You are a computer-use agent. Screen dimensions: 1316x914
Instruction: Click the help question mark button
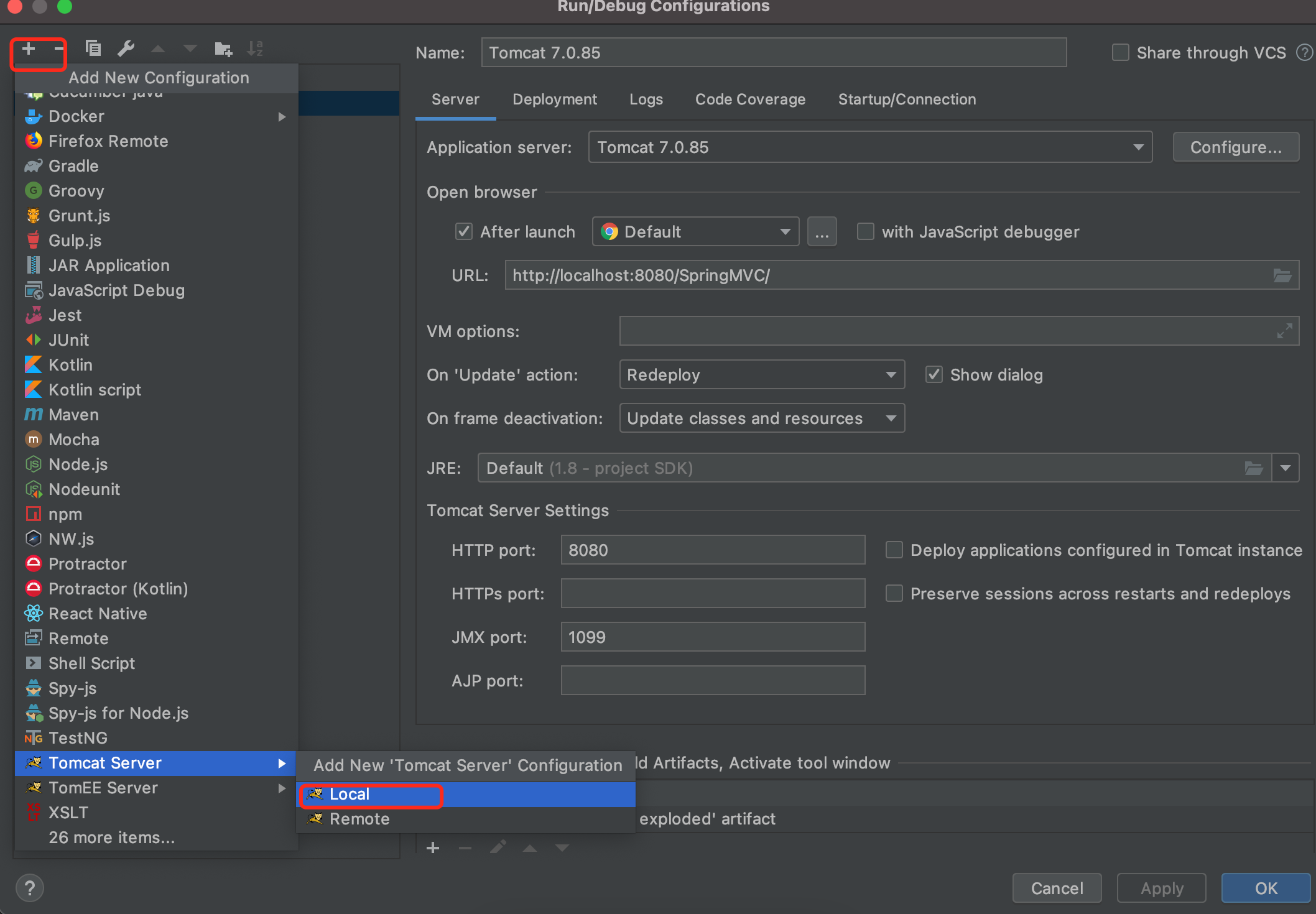tap(29, 887)
